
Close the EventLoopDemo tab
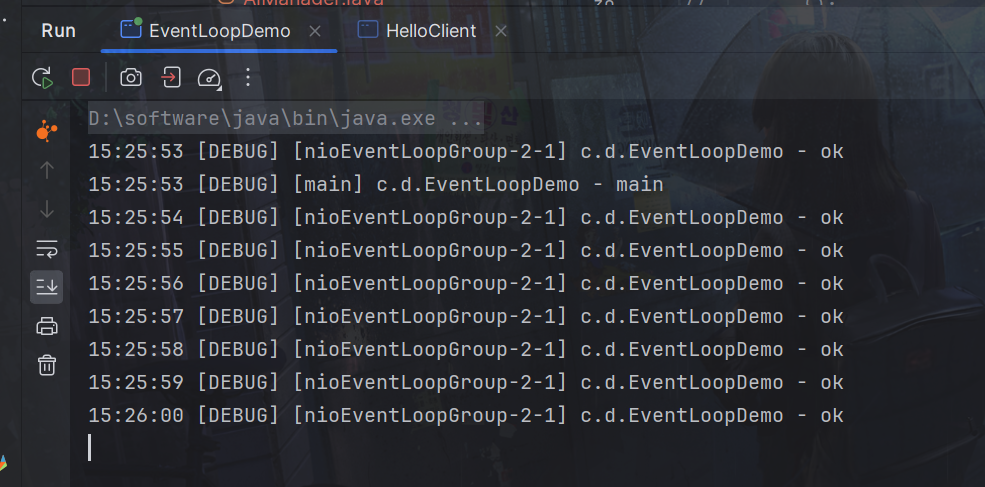(315, 31)
